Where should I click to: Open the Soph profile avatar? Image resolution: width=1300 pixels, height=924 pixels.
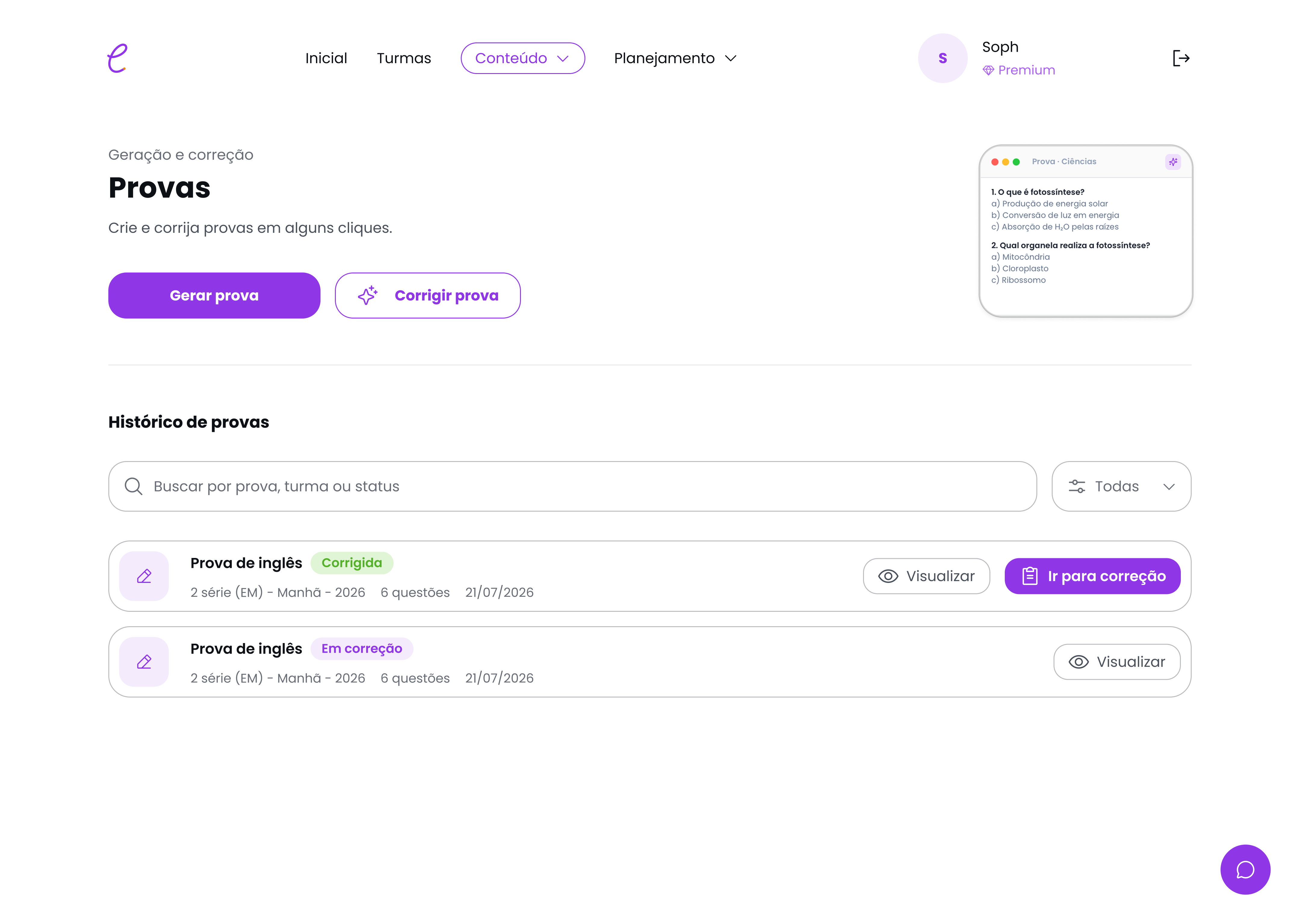(942, 58)
